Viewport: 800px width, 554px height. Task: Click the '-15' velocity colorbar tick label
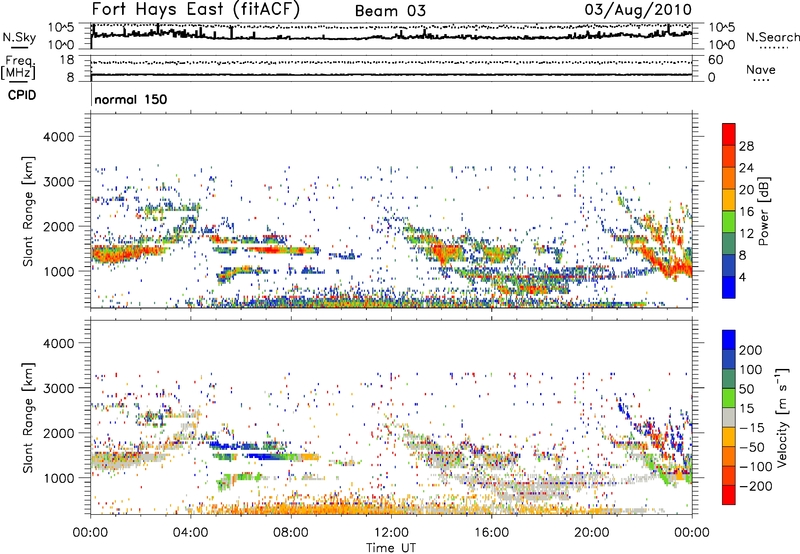[752, 427]
